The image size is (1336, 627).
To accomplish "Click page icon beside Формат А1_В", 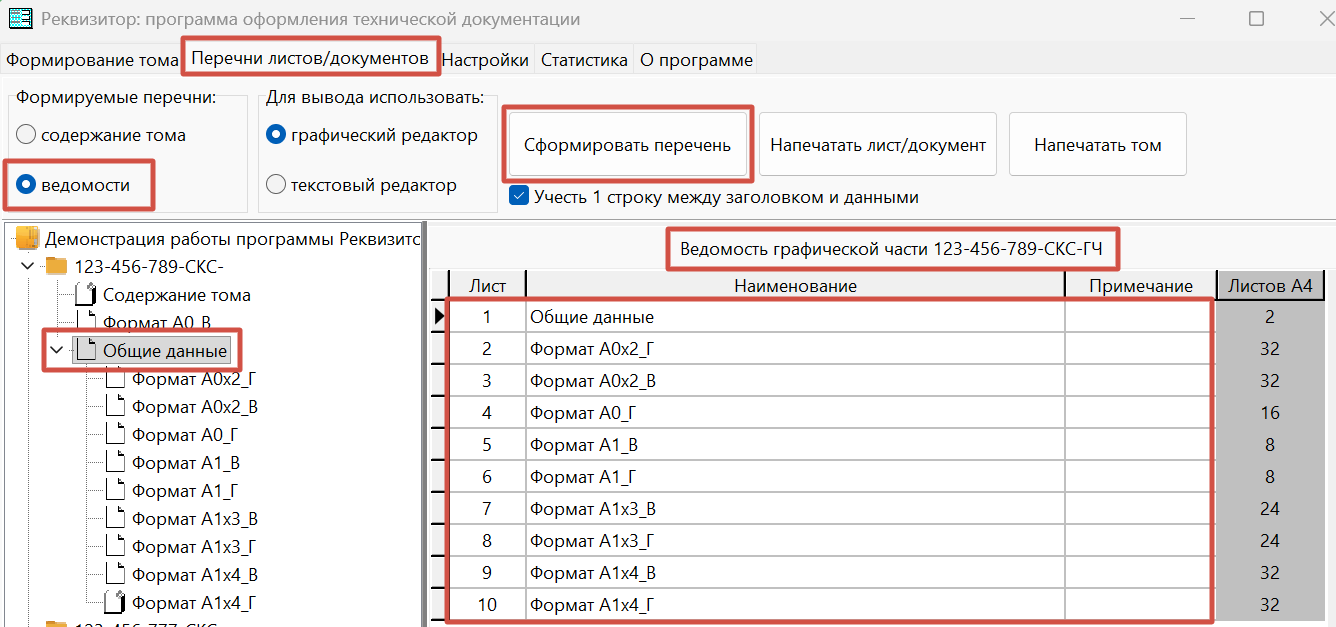I will 116,462.
